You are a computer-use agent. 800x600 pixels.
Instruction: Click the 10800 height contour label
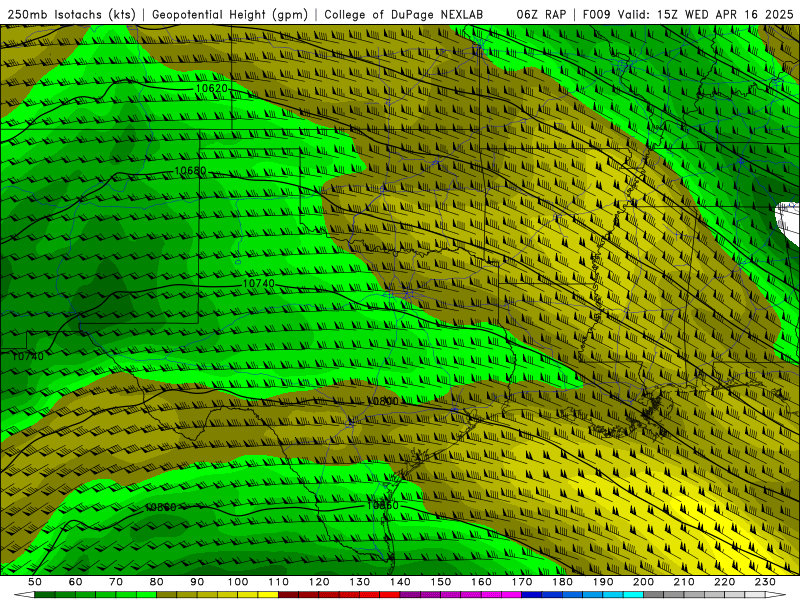coord(383,401)
